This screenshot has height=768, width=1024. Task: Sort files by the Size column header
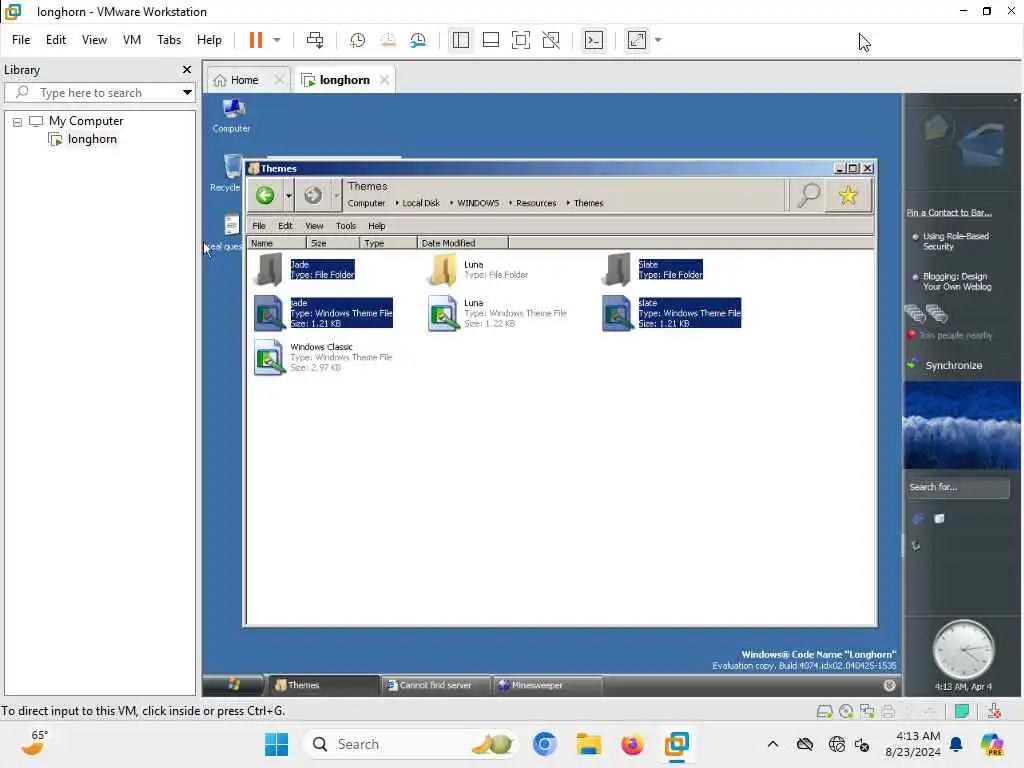(333, 243)
